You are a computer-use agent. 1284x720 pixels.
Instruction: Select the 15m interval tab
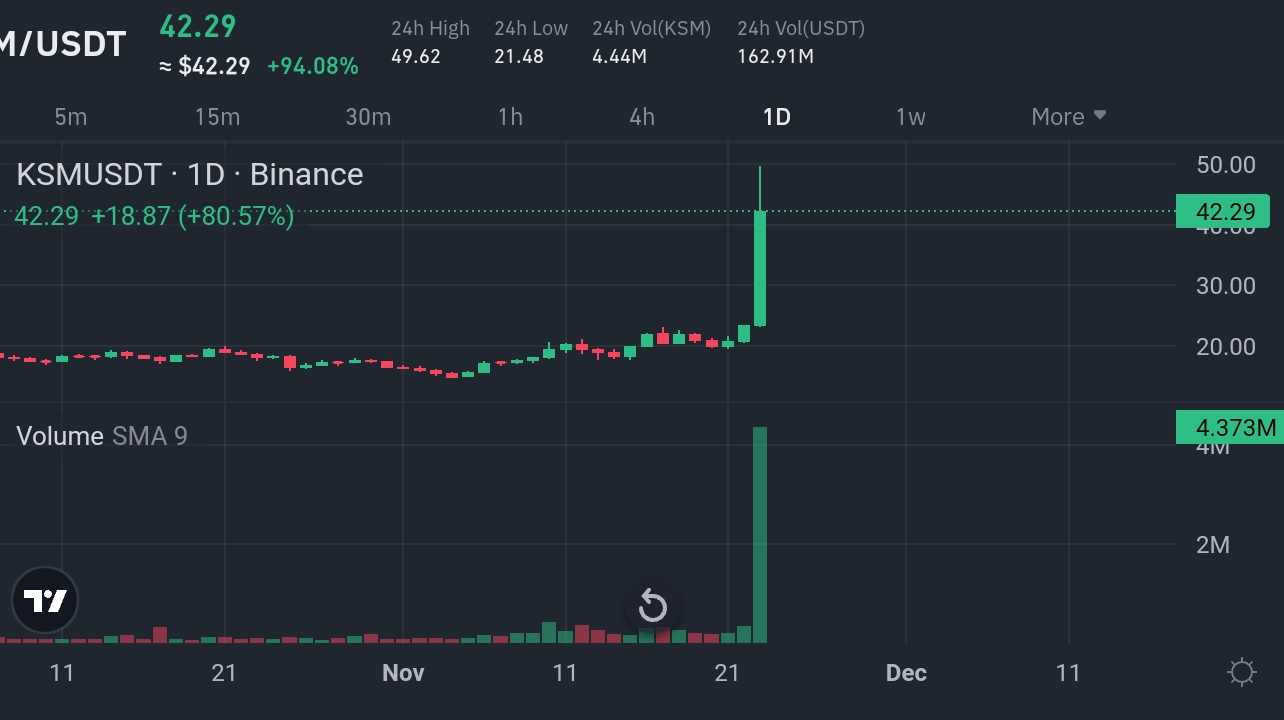(x=217, y=116)
